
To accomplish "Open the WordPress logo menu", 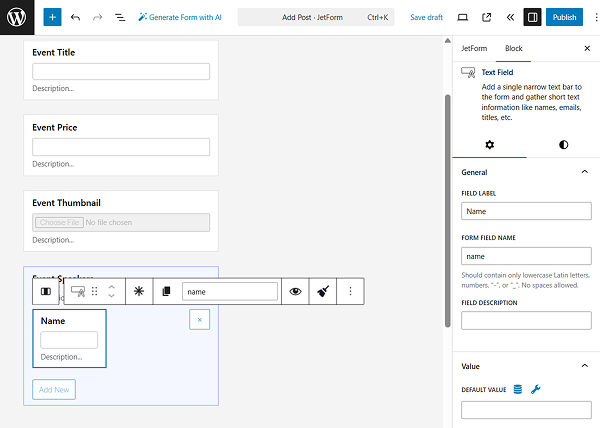I will click(x=17, y=17).
